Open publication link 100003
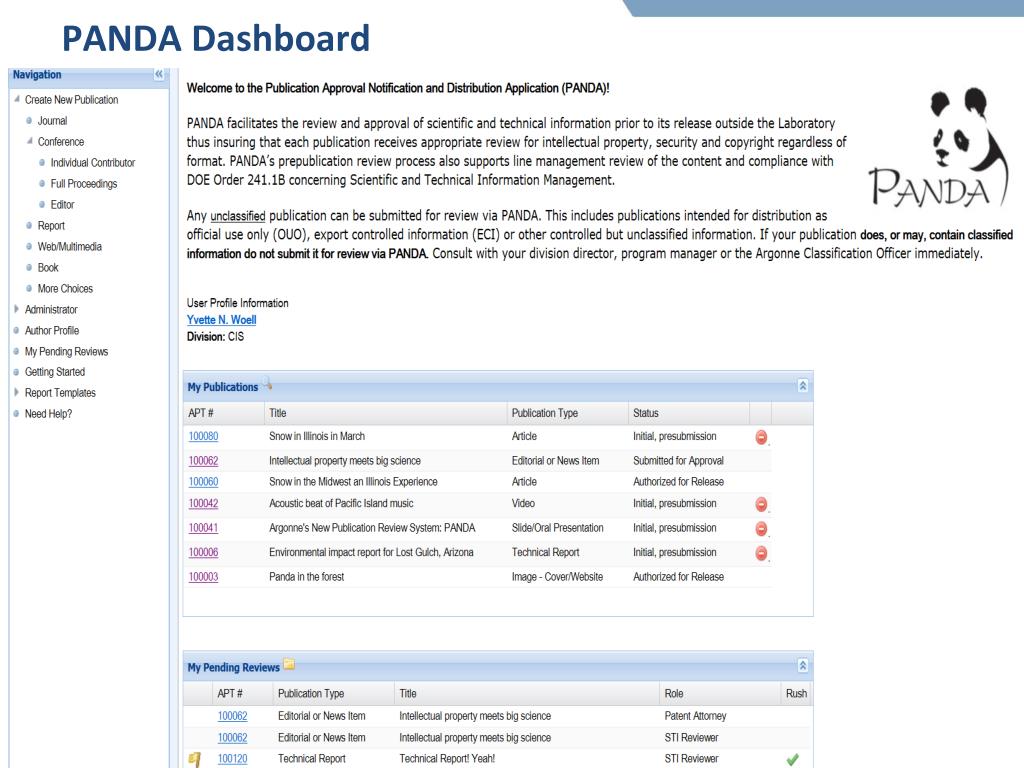The width and height of the screenshot is (1024, 768). point(203,577)
